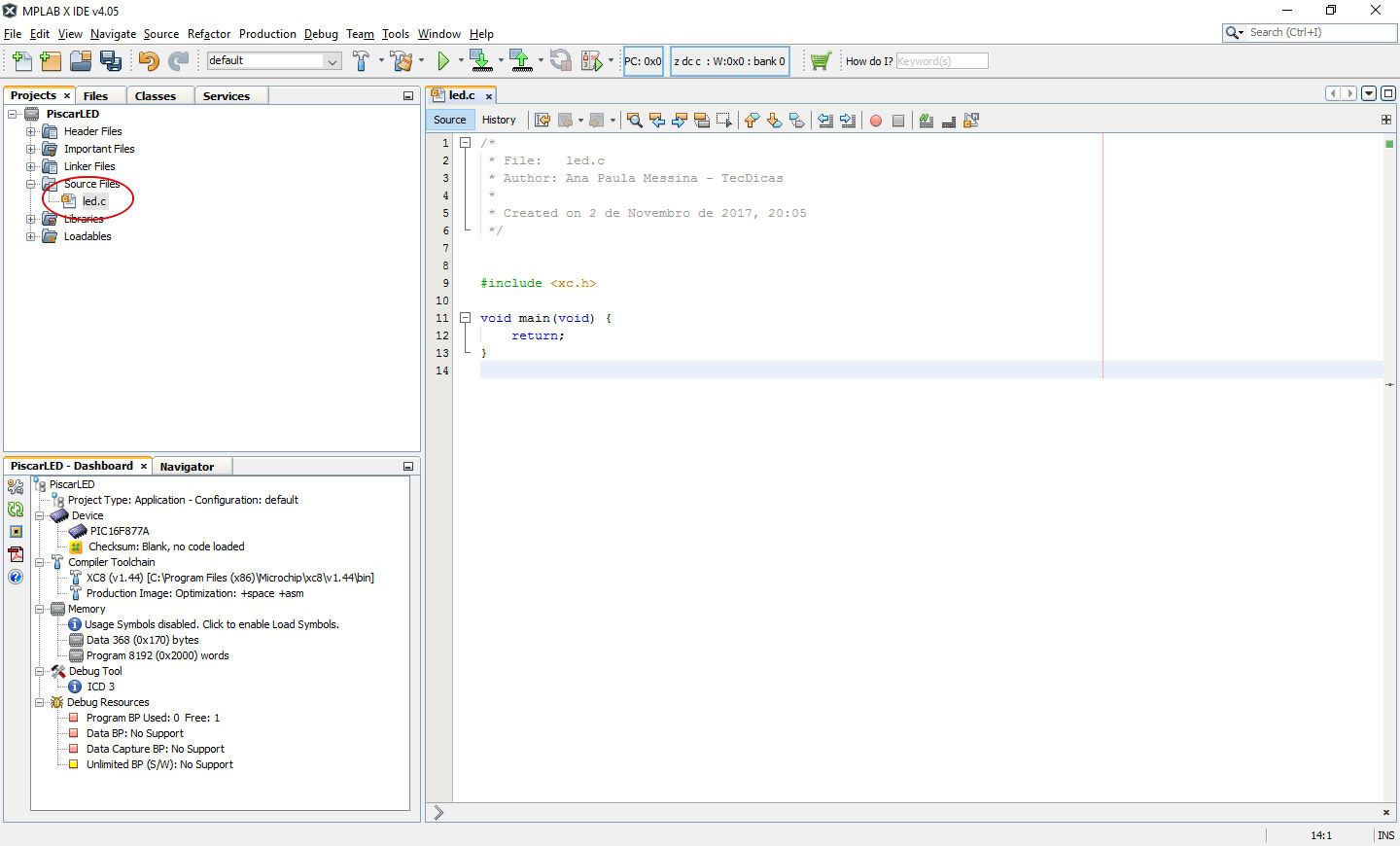Screen dimensions: 1400x846
Task: Click Find Next Occurrence icon
Action: (x=679, y=121)
